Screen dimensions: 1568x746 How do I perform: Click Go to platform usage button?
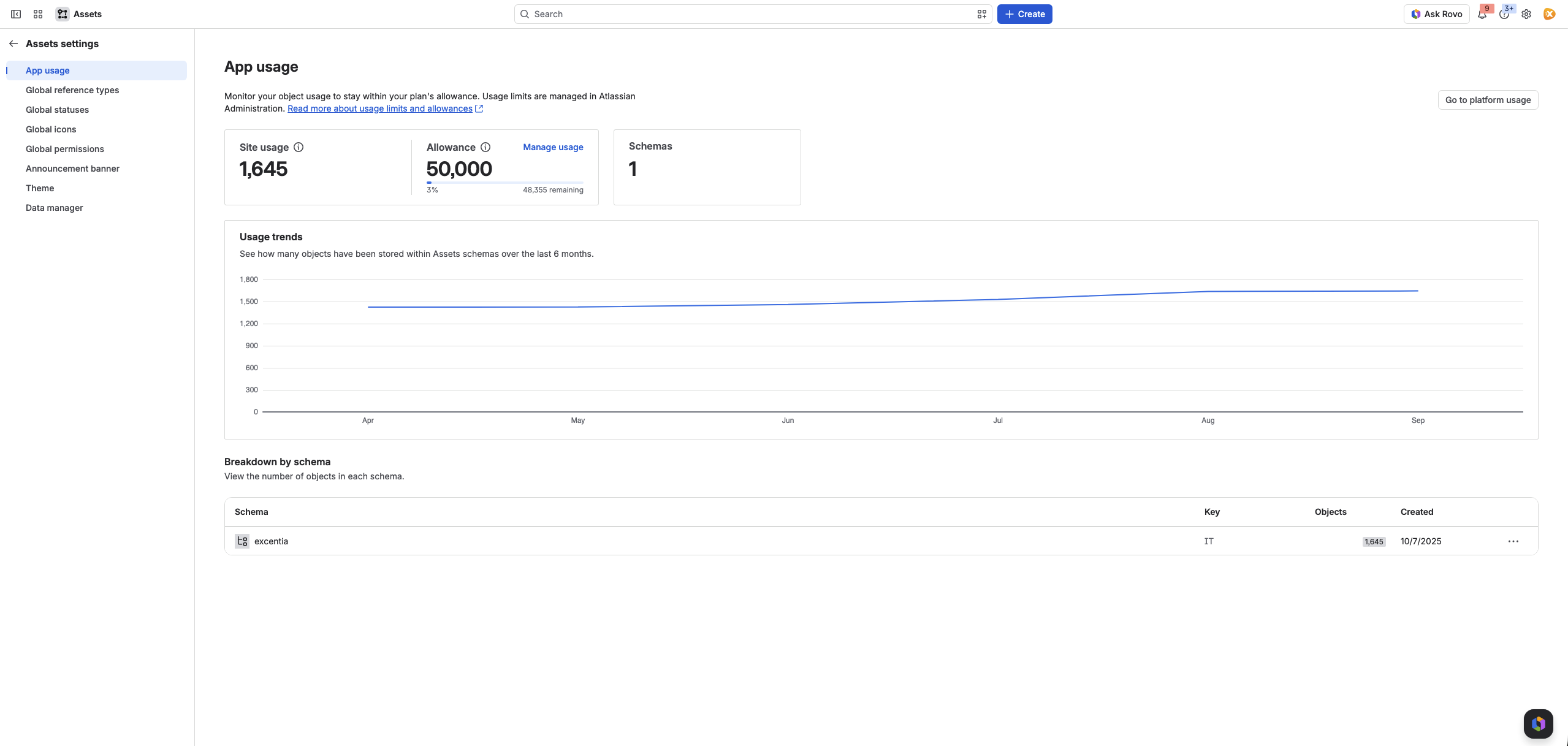pyautogui.click(x=1488, y=100)
